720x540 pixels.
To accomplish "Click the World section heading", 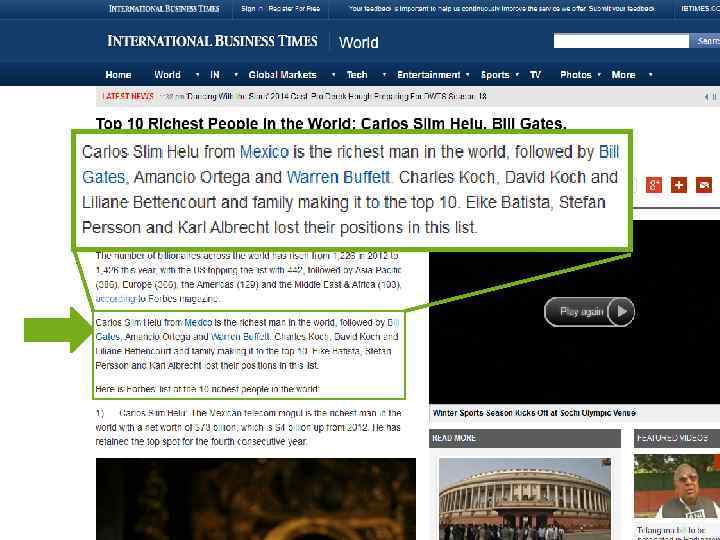I will 359,42.
